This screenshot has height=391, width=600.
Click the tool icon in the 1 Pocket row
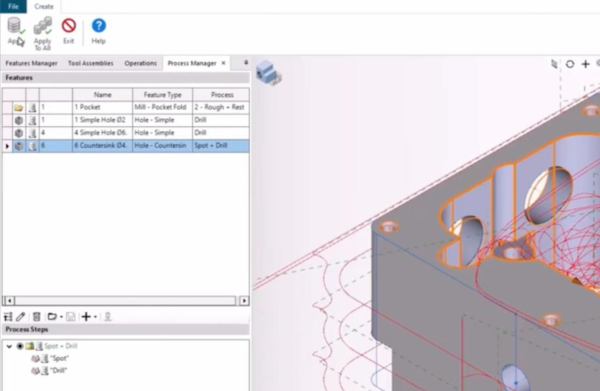pyautogui.click(x=33, y=108)
